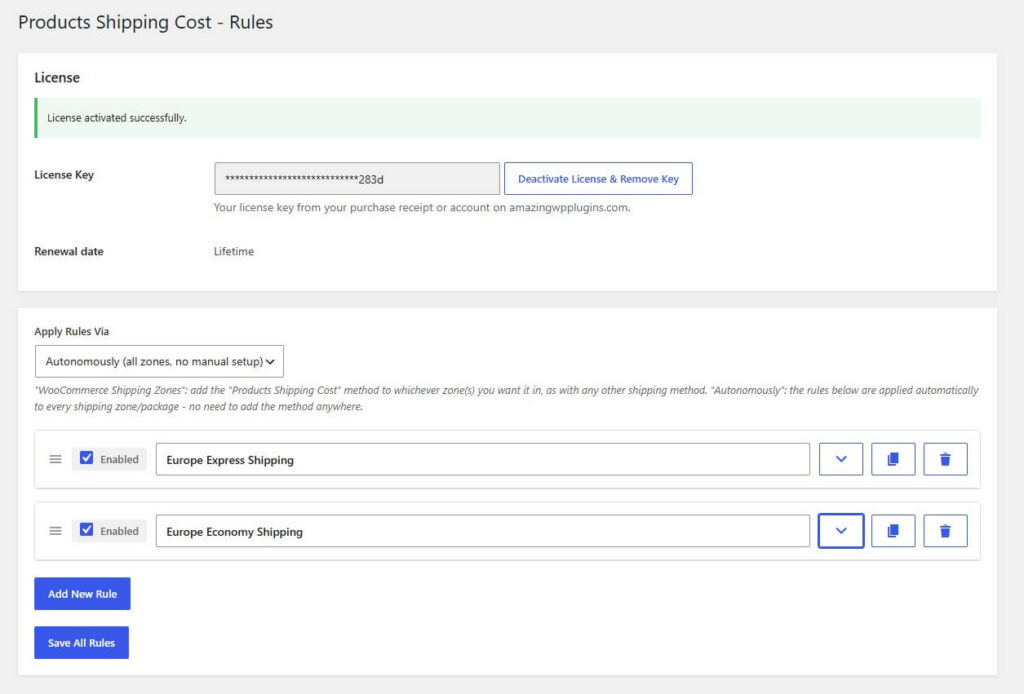Click the 'Lifetime' renewal date value
The height and width of the screenshot is (694, 1024).
point(234,251)
